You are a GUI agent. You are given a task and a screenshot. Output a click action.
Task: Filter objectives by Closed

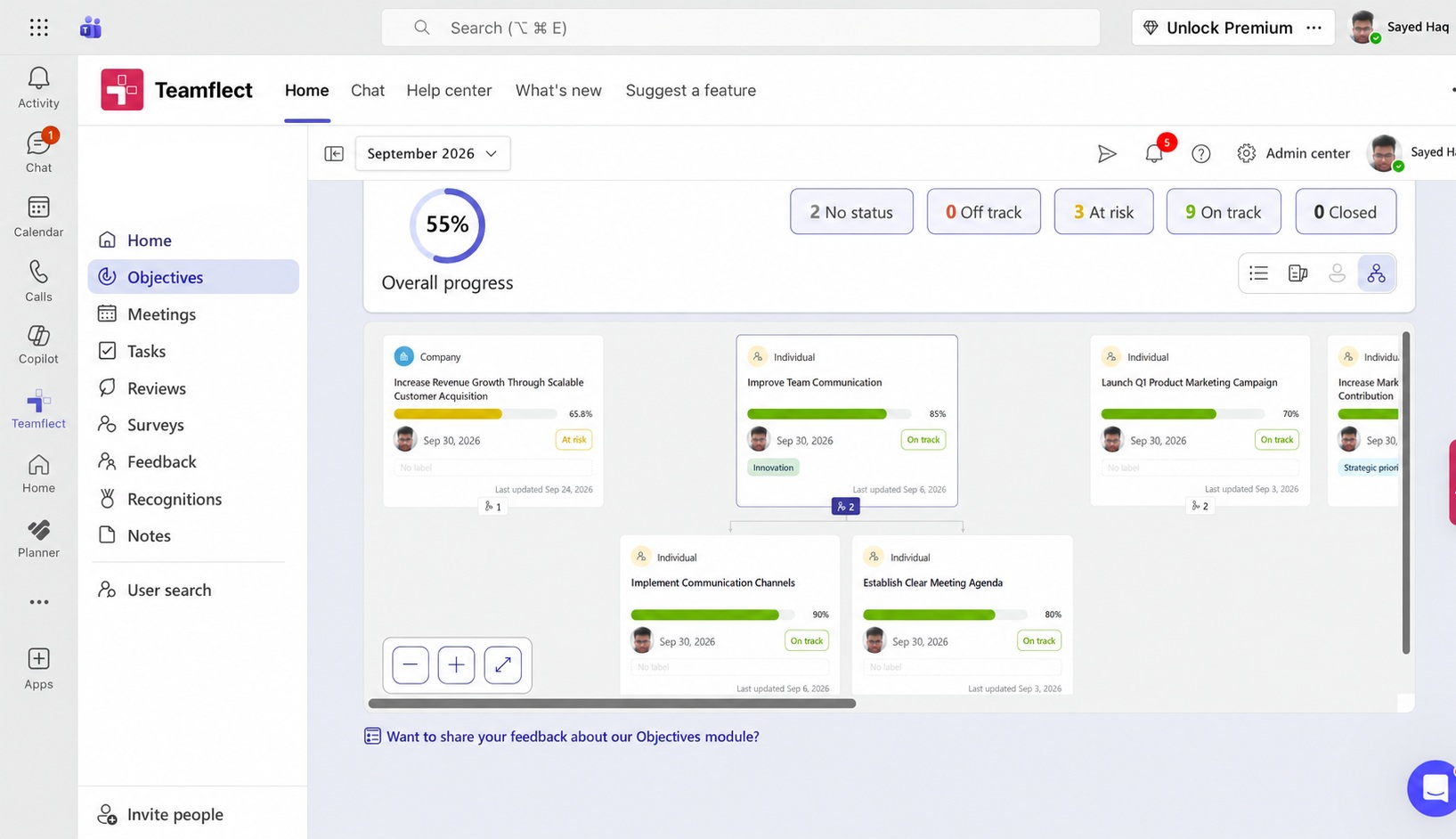pos(1346,212)
